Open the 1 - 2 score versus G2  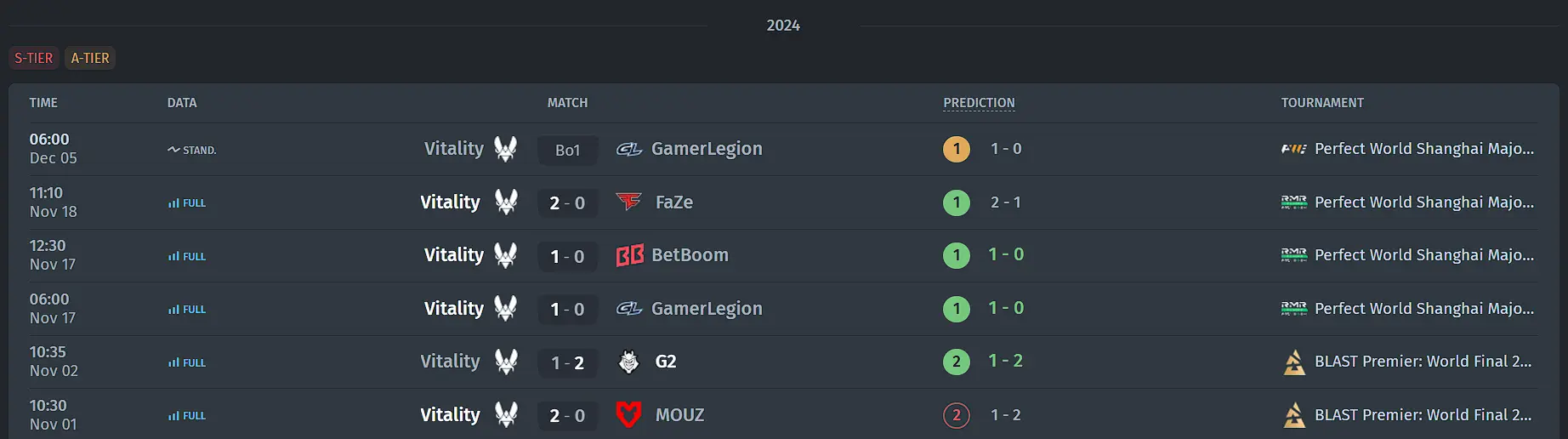567,362
